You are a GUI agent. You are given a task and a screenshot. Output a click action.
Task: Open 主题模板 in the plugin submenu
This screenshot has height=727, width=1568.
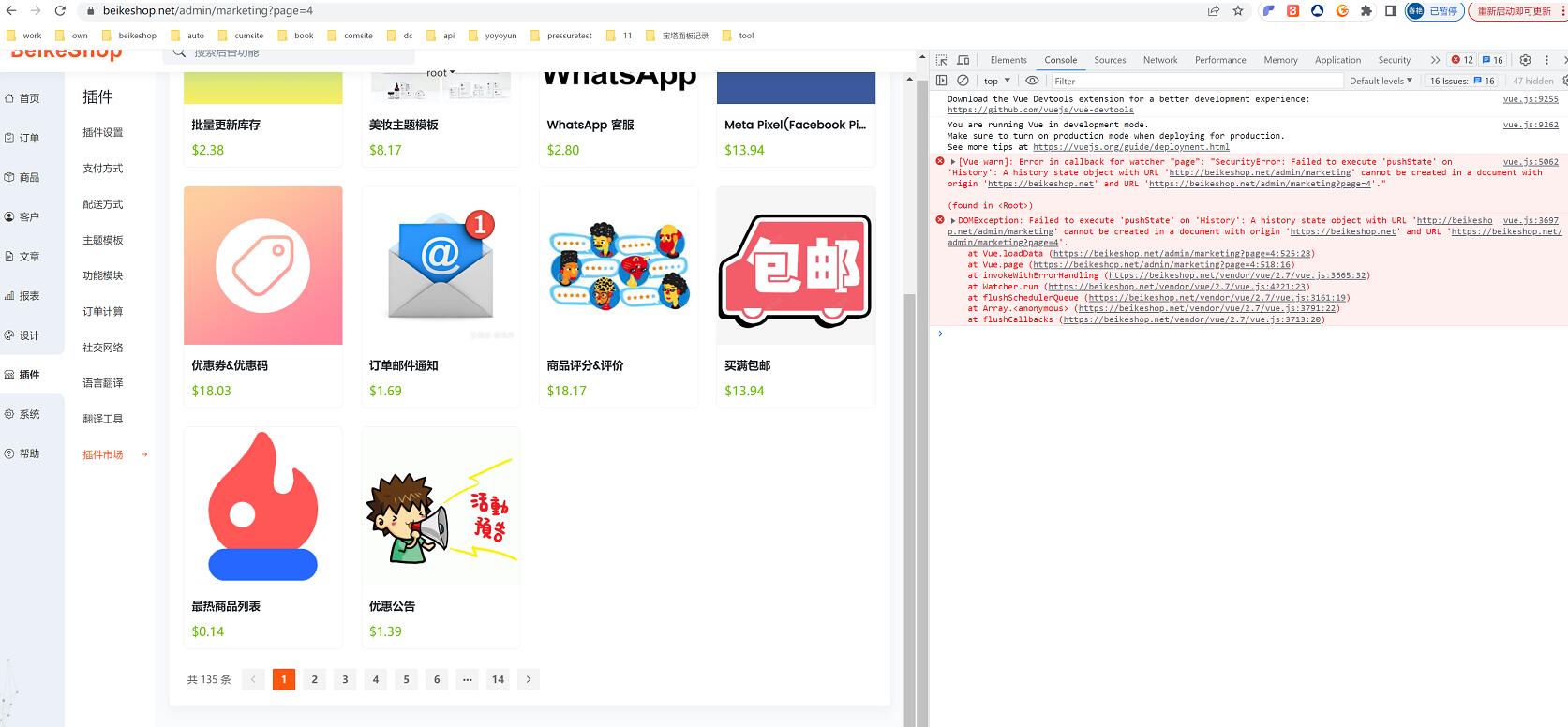pos(103,240)
